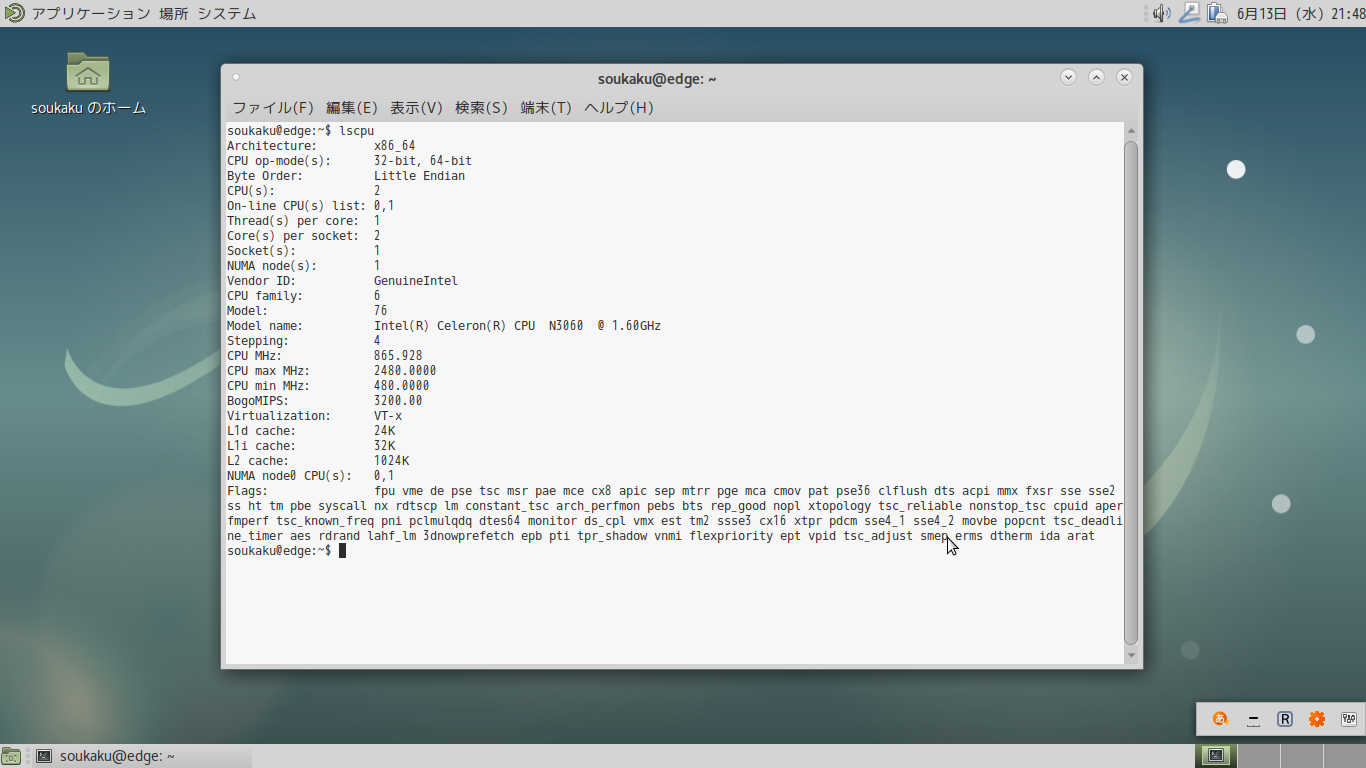Click the 2480.0000 max MHz value
Image resolution: width=1366 pixels, height=768 pixels.
pos(405,371)
